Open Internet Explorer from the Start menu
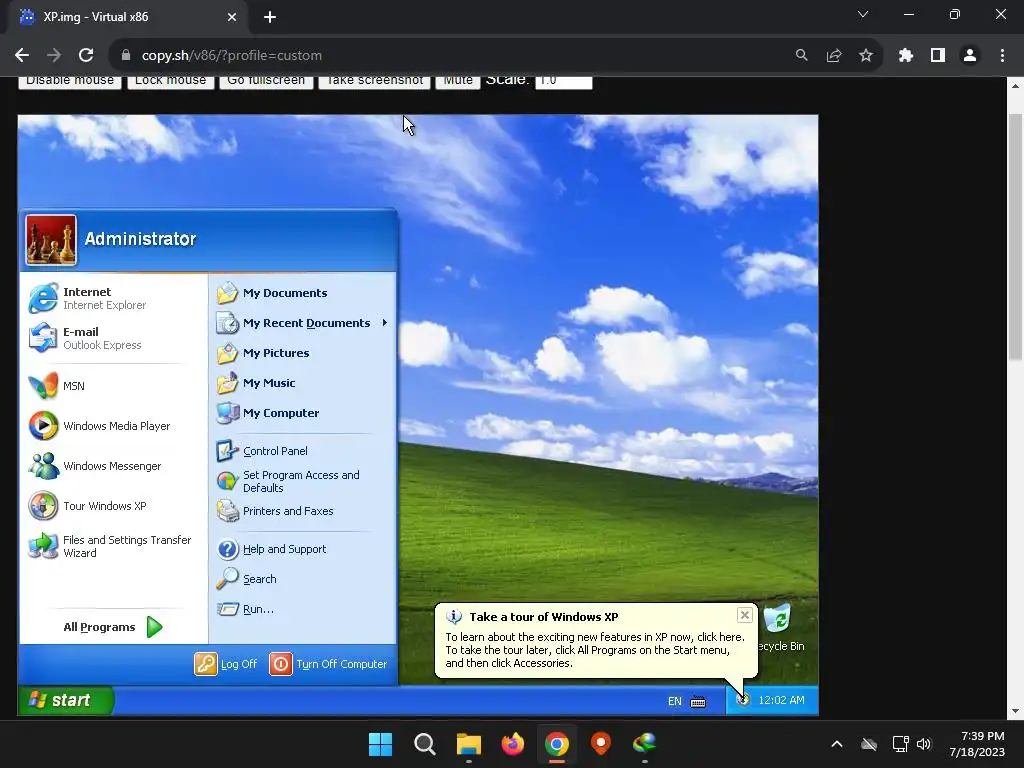This screenshot has height=768, width=1024. pyautogui.click(x=88, y=298)
